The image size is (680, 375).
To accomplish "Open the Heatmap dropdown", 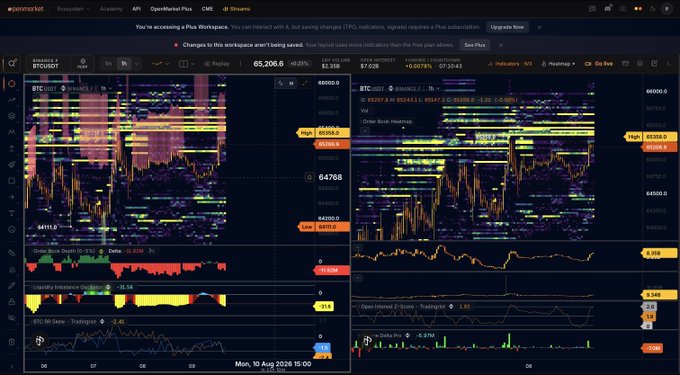I will pyautogui.click(x=559, y=64).
